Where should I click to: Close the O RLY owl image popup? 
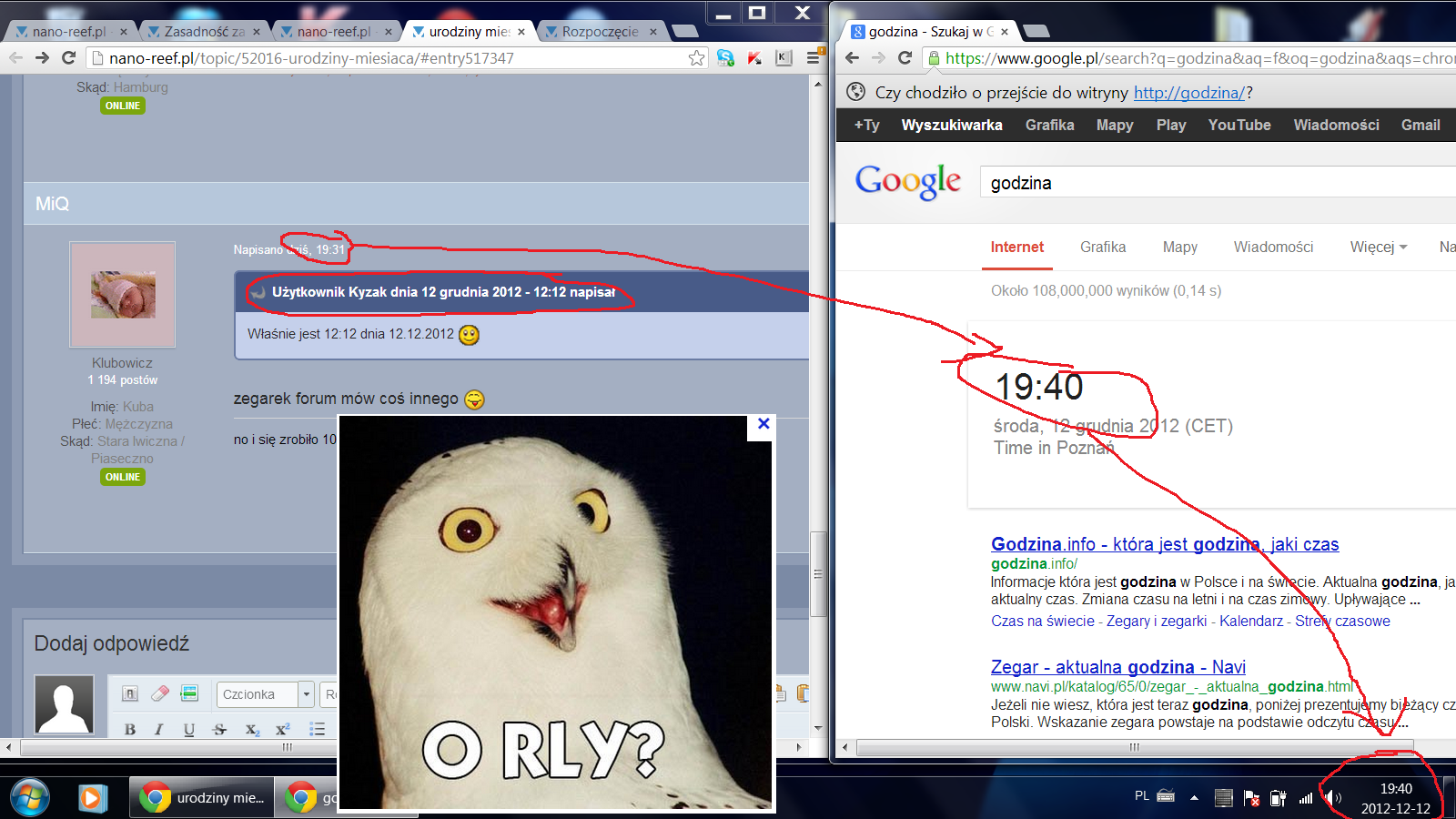[x=763, y=423]
